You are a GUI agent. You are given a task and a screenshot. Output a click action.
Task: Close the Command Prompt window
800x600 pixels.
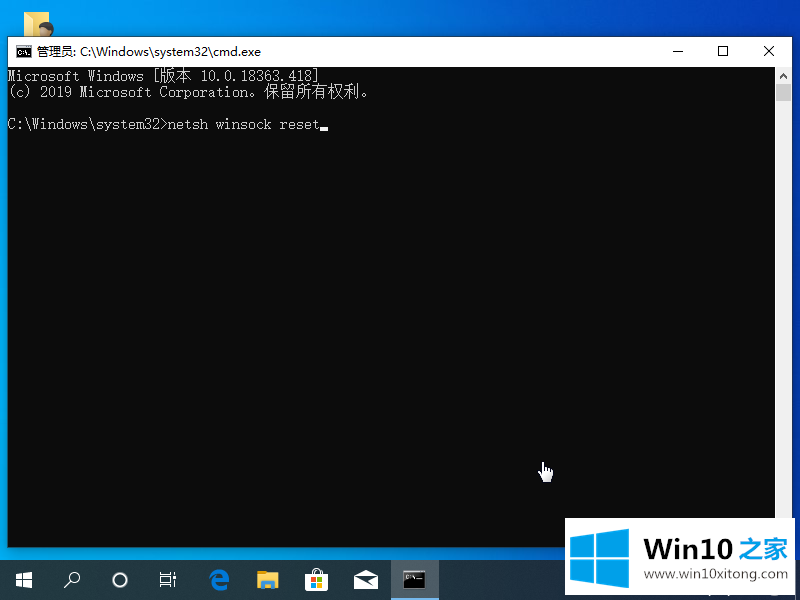click(x=769, y=52)
